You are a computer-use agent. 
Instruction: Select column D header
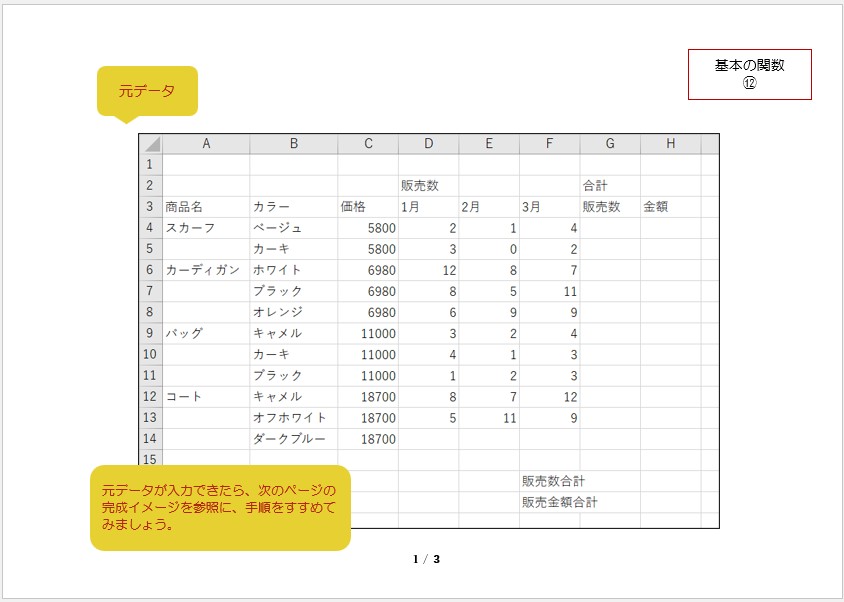(428, 144)
